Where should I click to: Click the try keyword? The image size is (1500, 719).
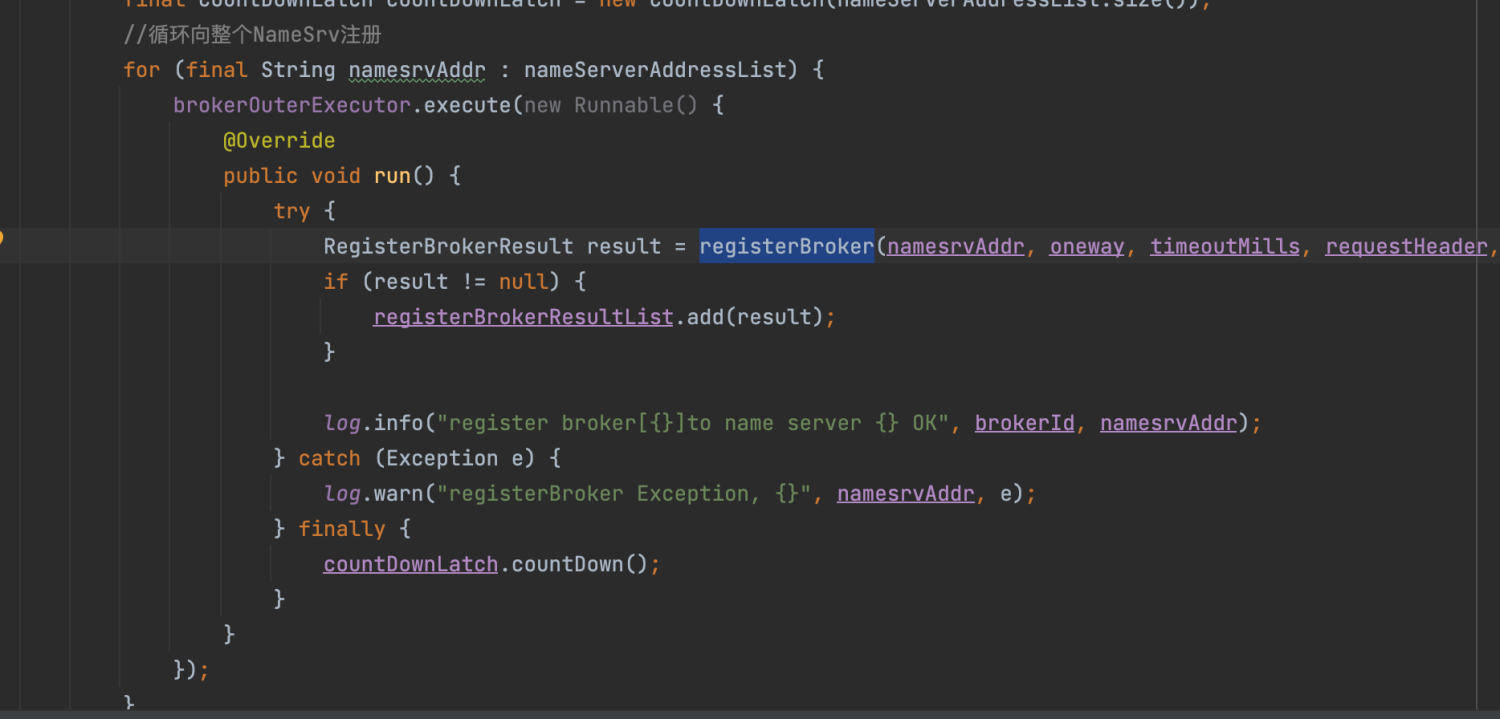(x=291, y=211)
